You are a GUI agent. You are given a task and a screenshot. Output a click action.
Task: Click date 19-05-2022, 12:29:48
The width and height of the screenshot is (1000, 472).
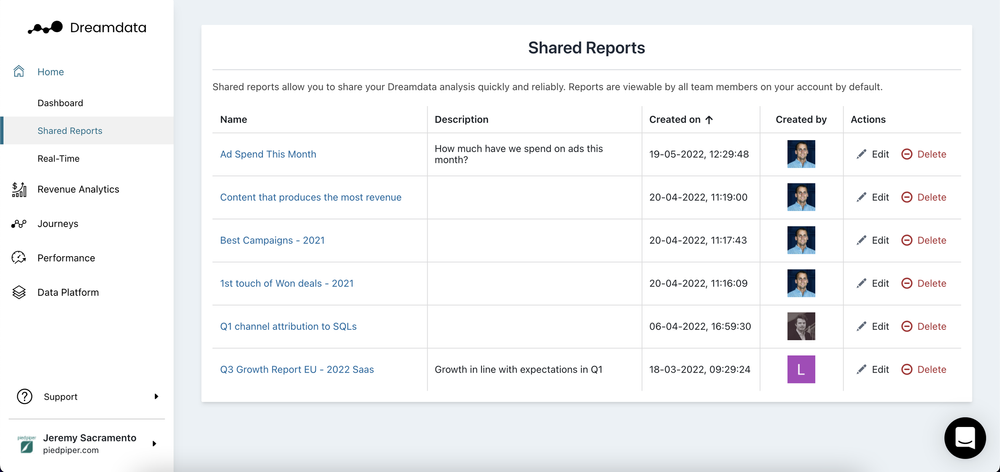pyautogui.click(x=699, y=154)
